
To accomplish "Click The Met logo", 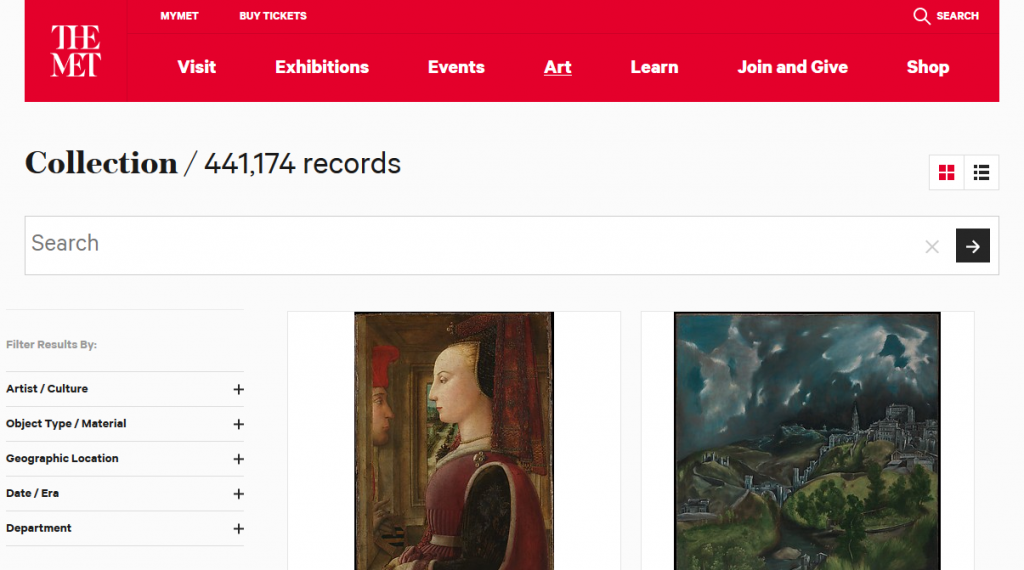I will 76,51.
